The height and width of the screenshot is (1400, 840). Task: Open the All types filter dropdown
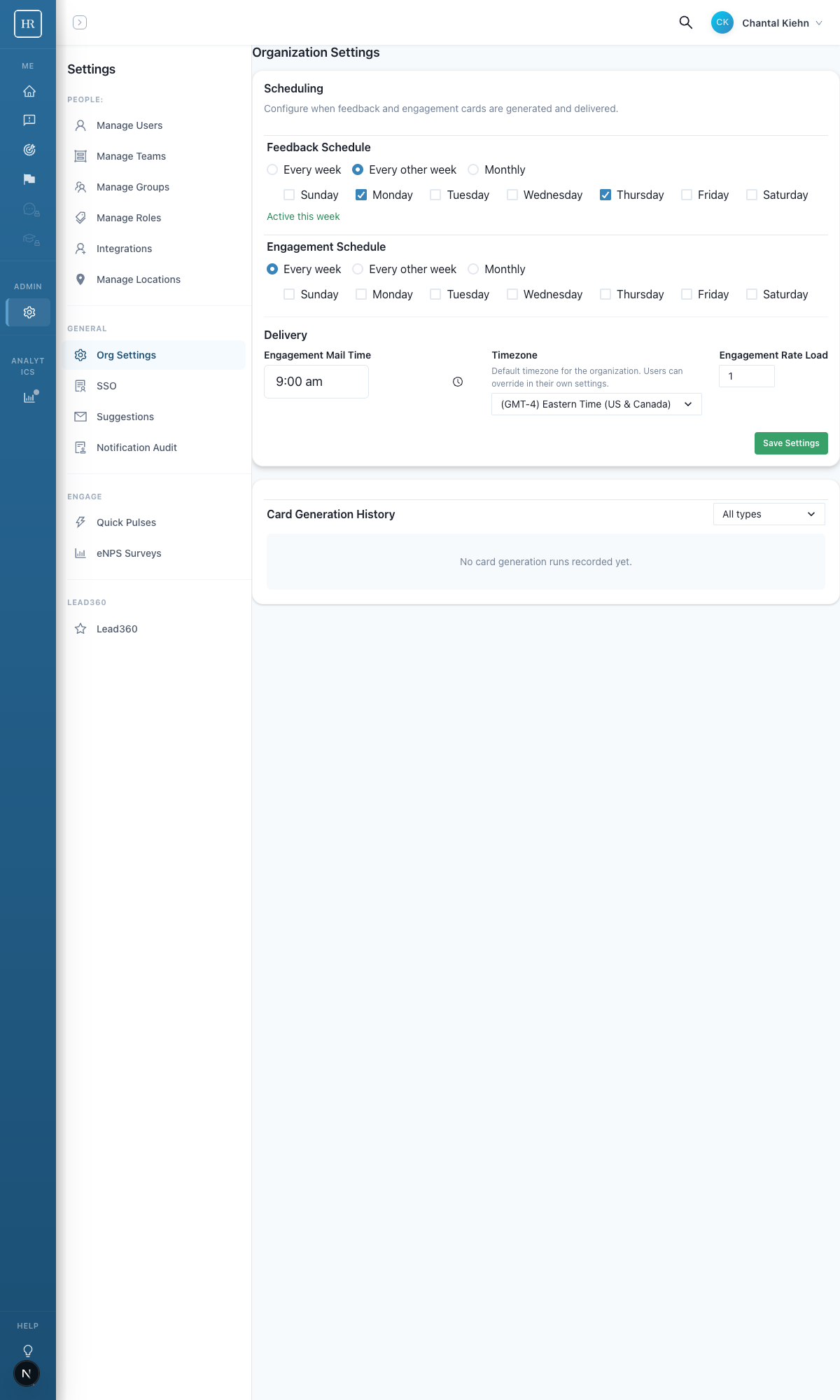769,514
